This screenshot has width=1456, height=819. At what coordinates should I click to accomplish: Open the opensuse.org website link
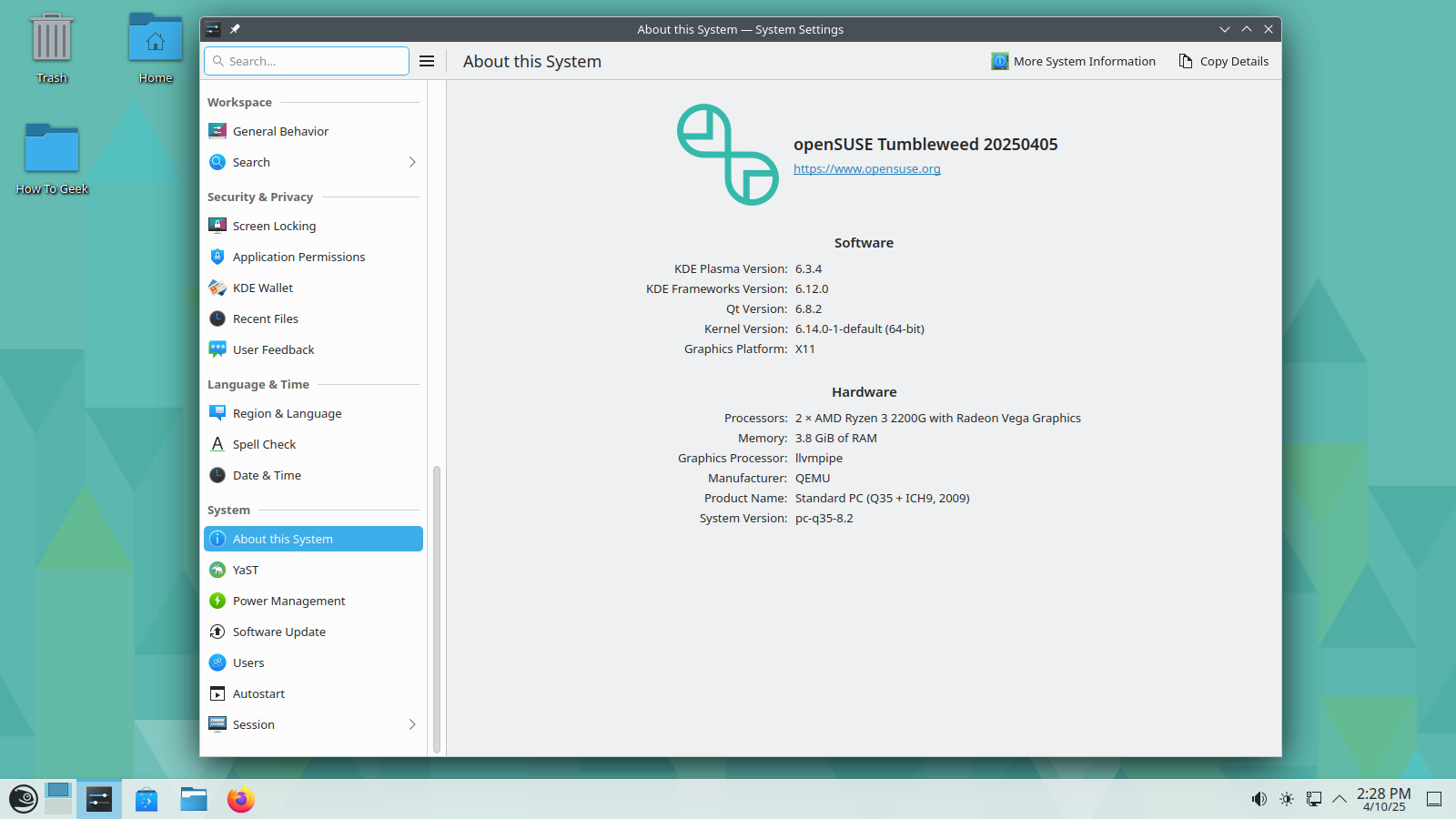pyautogui.click(x=865, y=168)
